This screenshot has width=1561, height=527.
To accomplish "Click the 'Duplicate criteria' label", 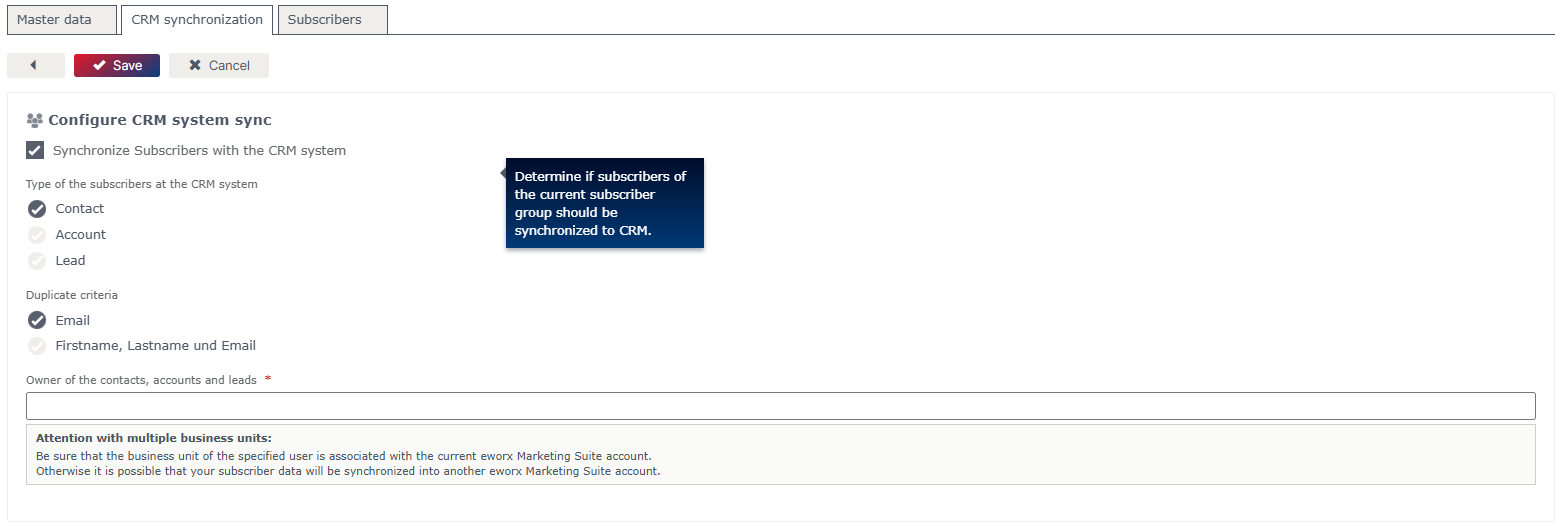I will [72, 295].
